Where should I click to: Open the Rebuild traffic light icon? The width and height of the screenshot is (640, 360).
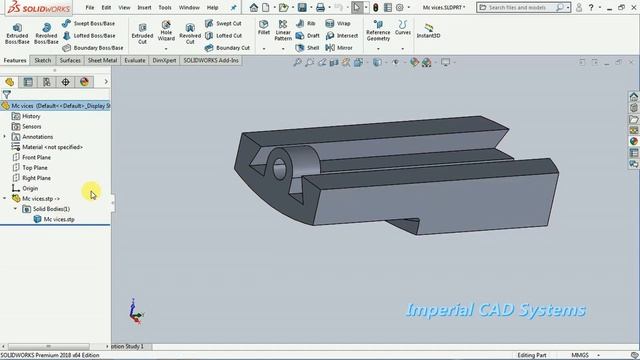tap(376, 7)
